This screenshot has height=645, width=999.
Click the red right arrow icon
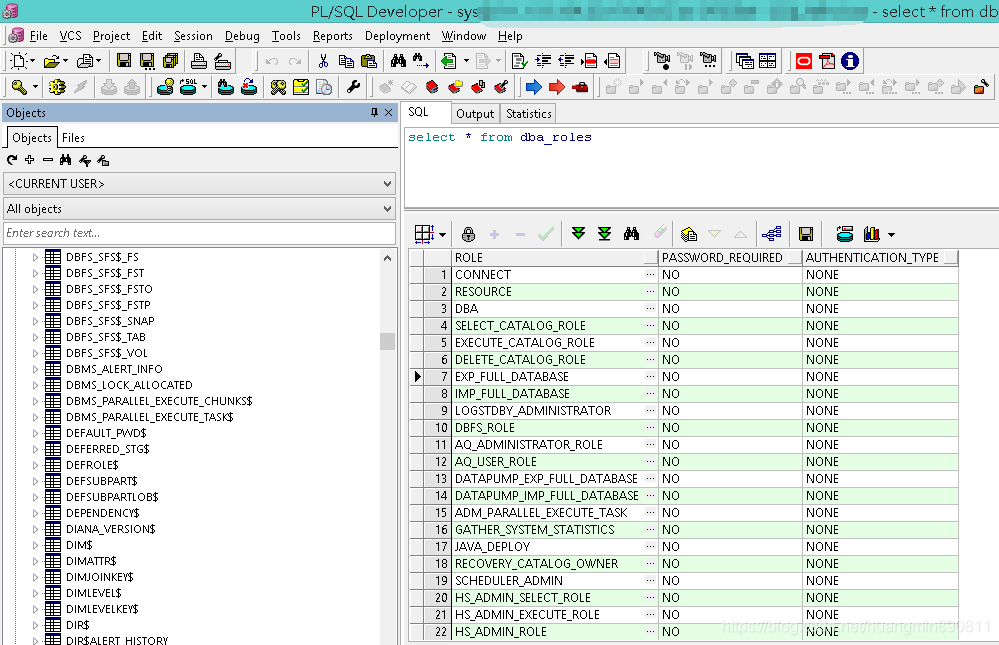tap(557, 87)
